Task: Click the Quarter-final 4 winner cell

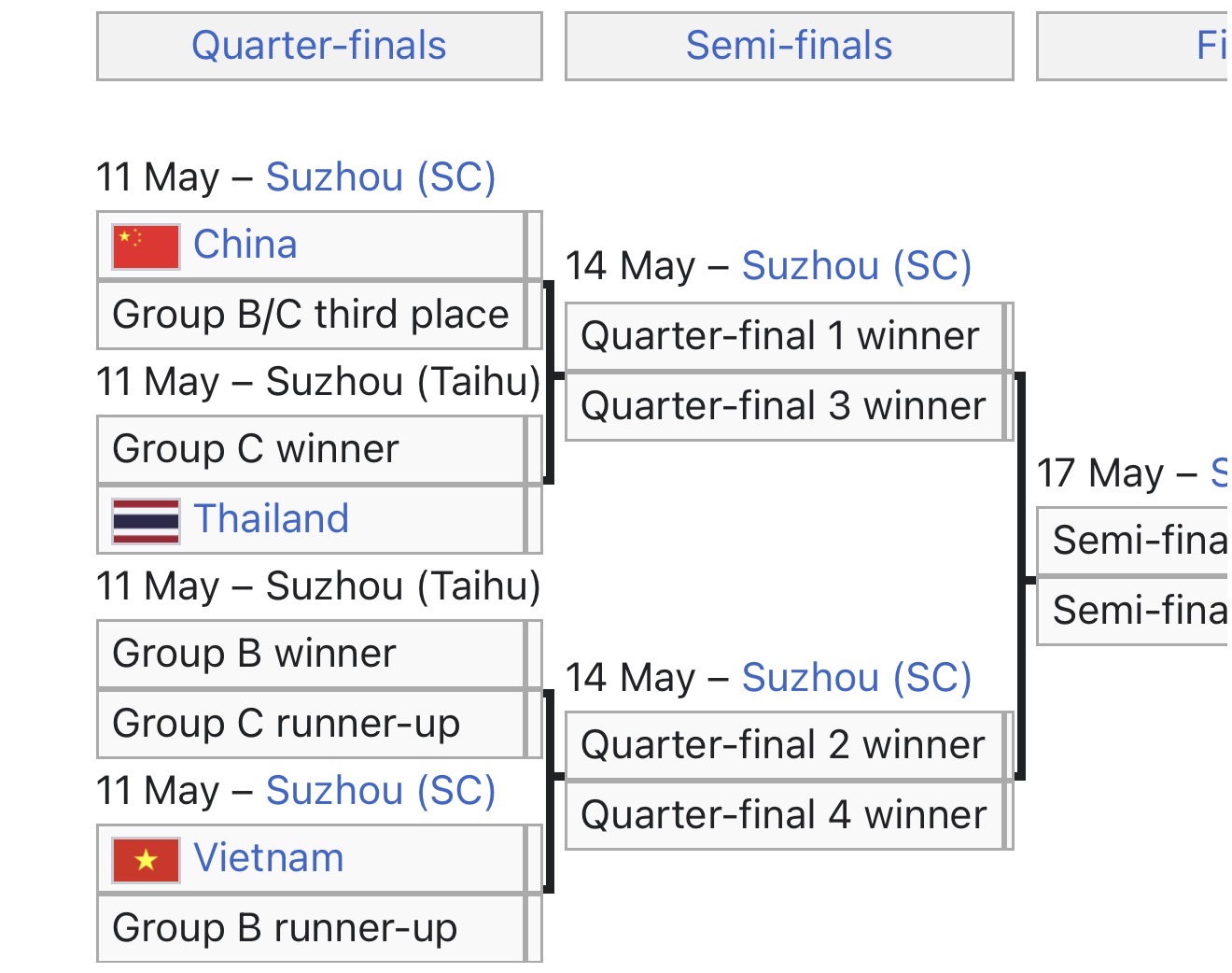Action: [785, 815]
